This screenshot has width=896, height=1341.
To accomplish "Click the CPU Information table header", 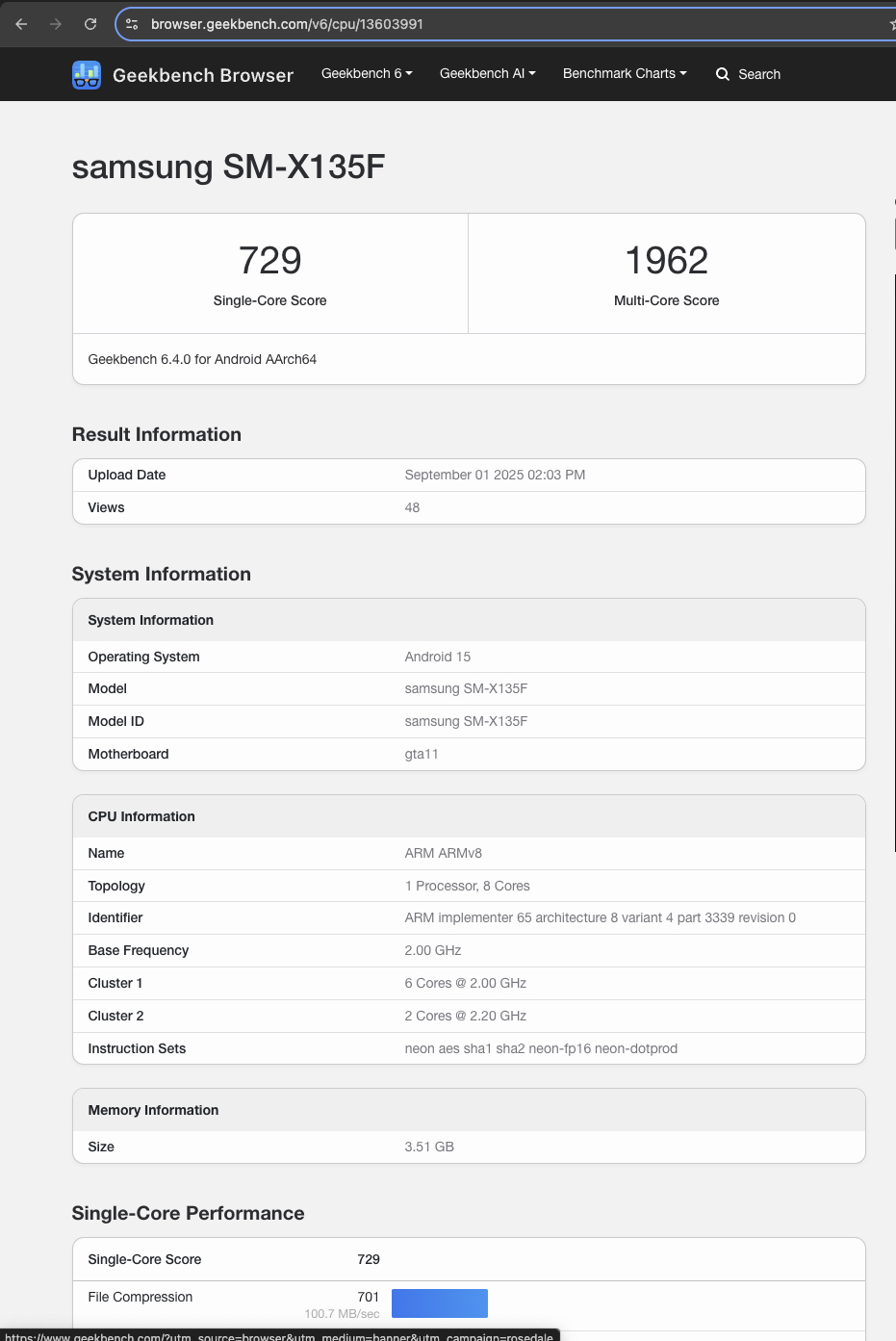I will tap(141, 816).
